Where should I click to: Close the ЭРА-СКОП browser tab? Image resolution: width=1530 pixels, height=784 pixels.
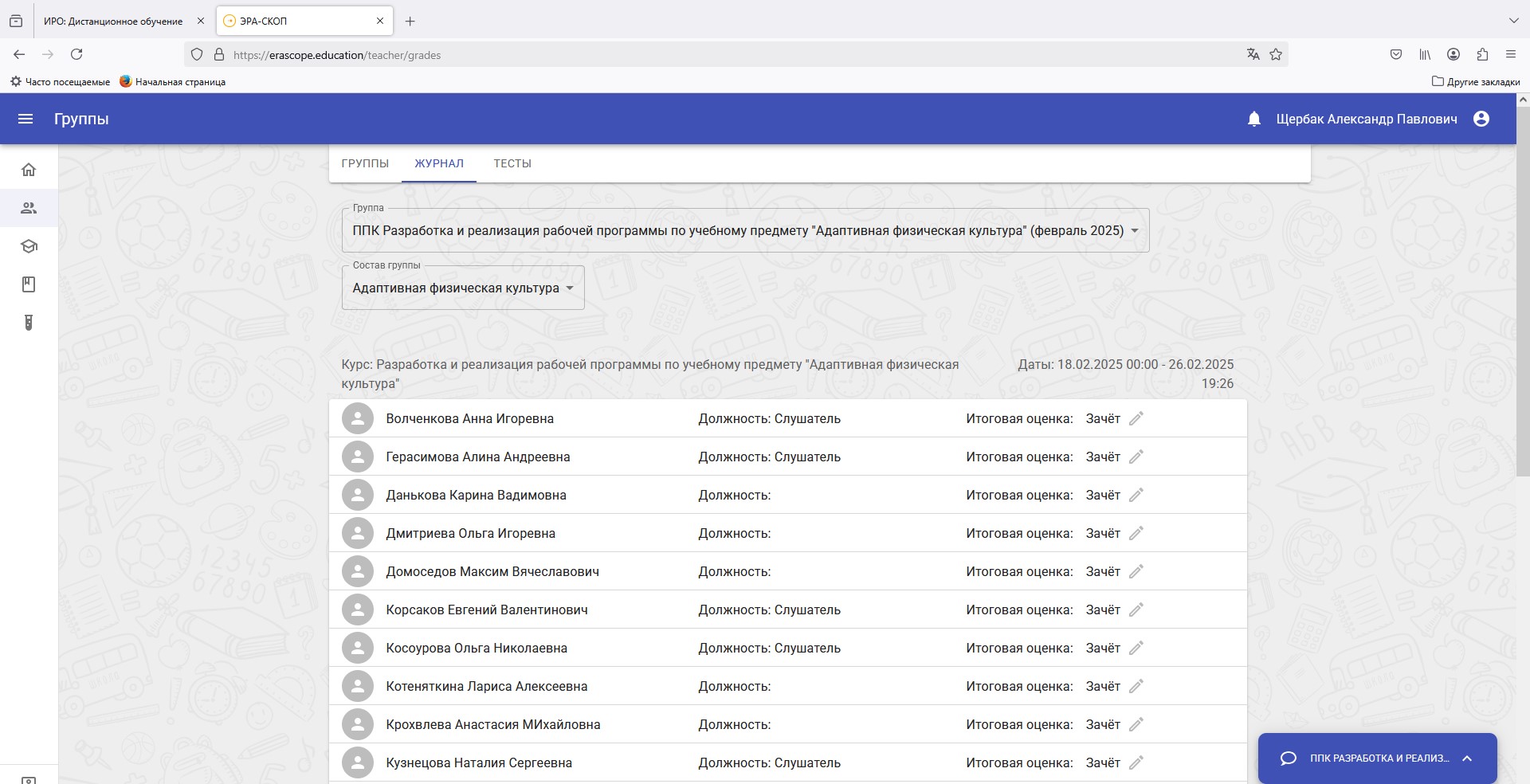click(x=380, y=22)
